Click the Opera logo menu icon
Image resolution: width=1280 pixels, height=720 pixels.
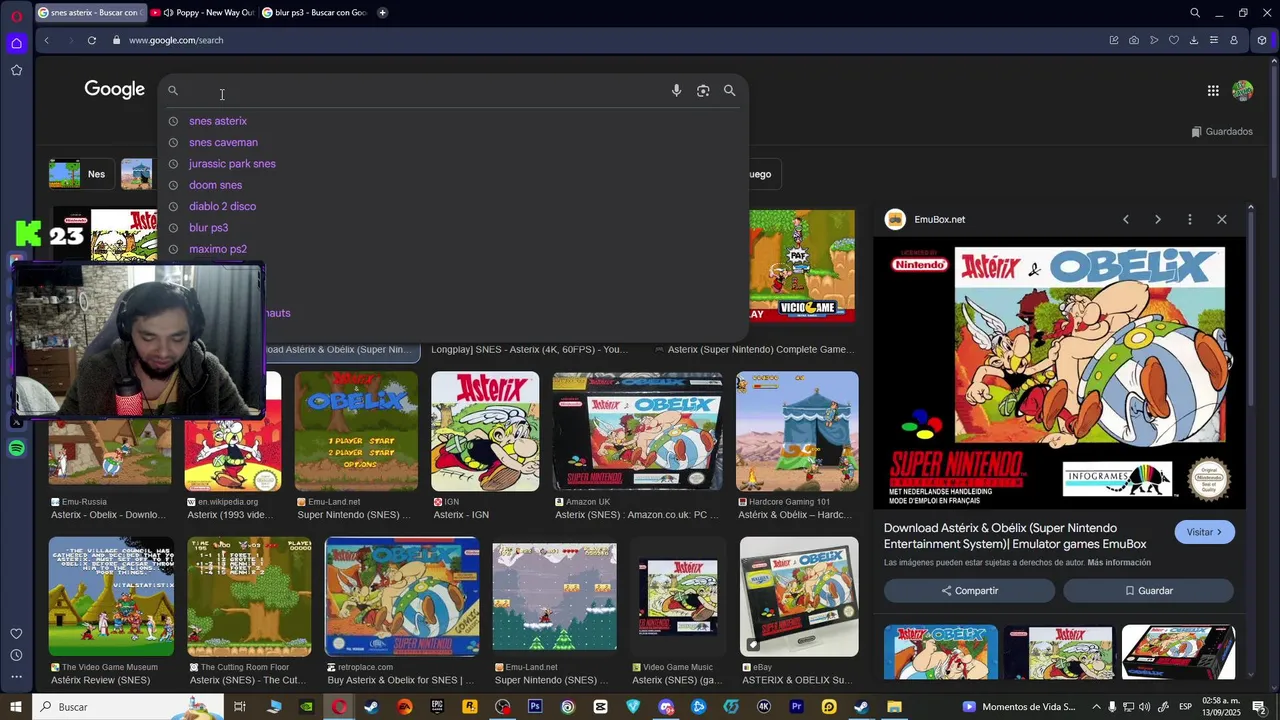pyautogui.click(x=16, y=16)
